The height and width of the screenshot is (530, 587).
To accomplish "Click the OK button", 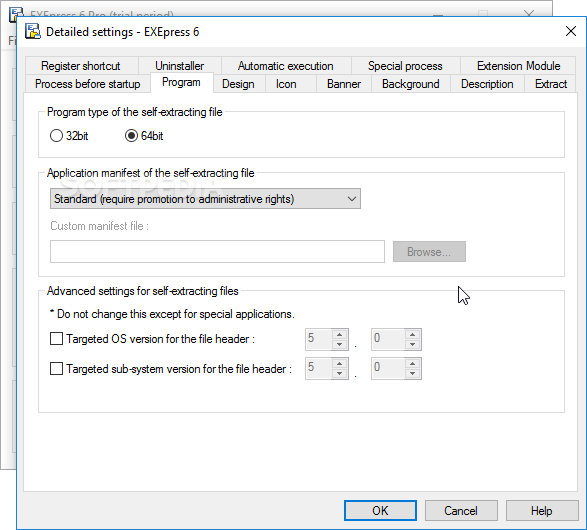I will point(380,511).
